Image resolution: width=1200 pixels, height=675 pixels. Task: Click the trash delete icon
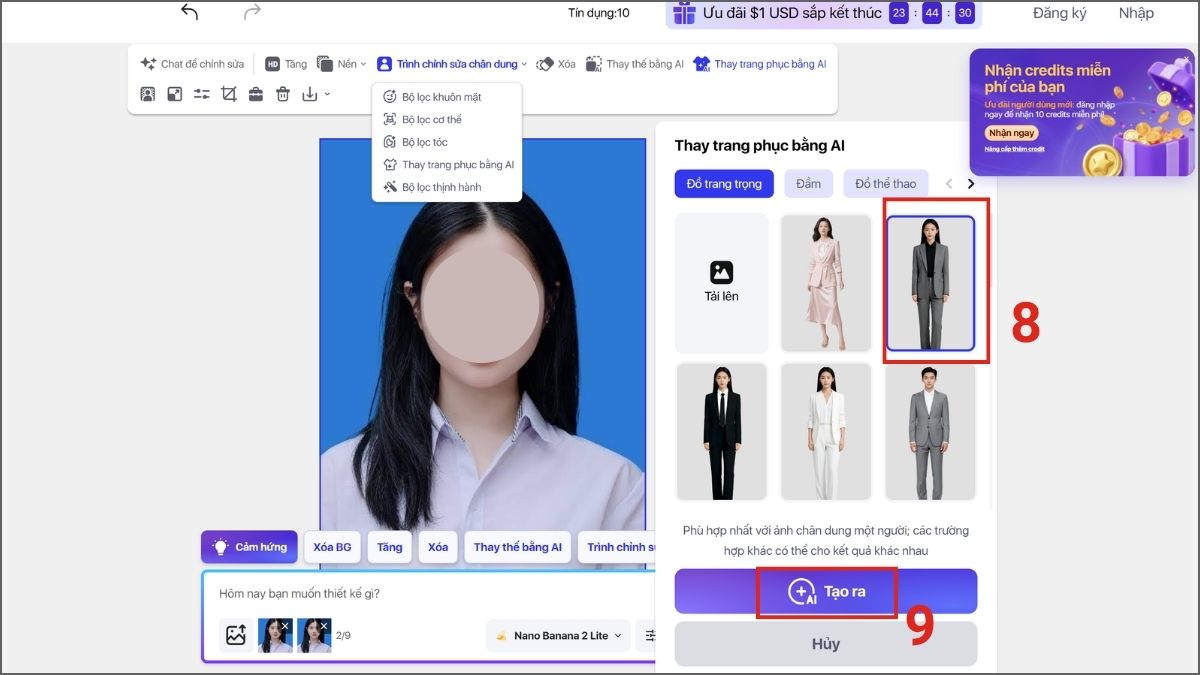[x=283, y=94]
